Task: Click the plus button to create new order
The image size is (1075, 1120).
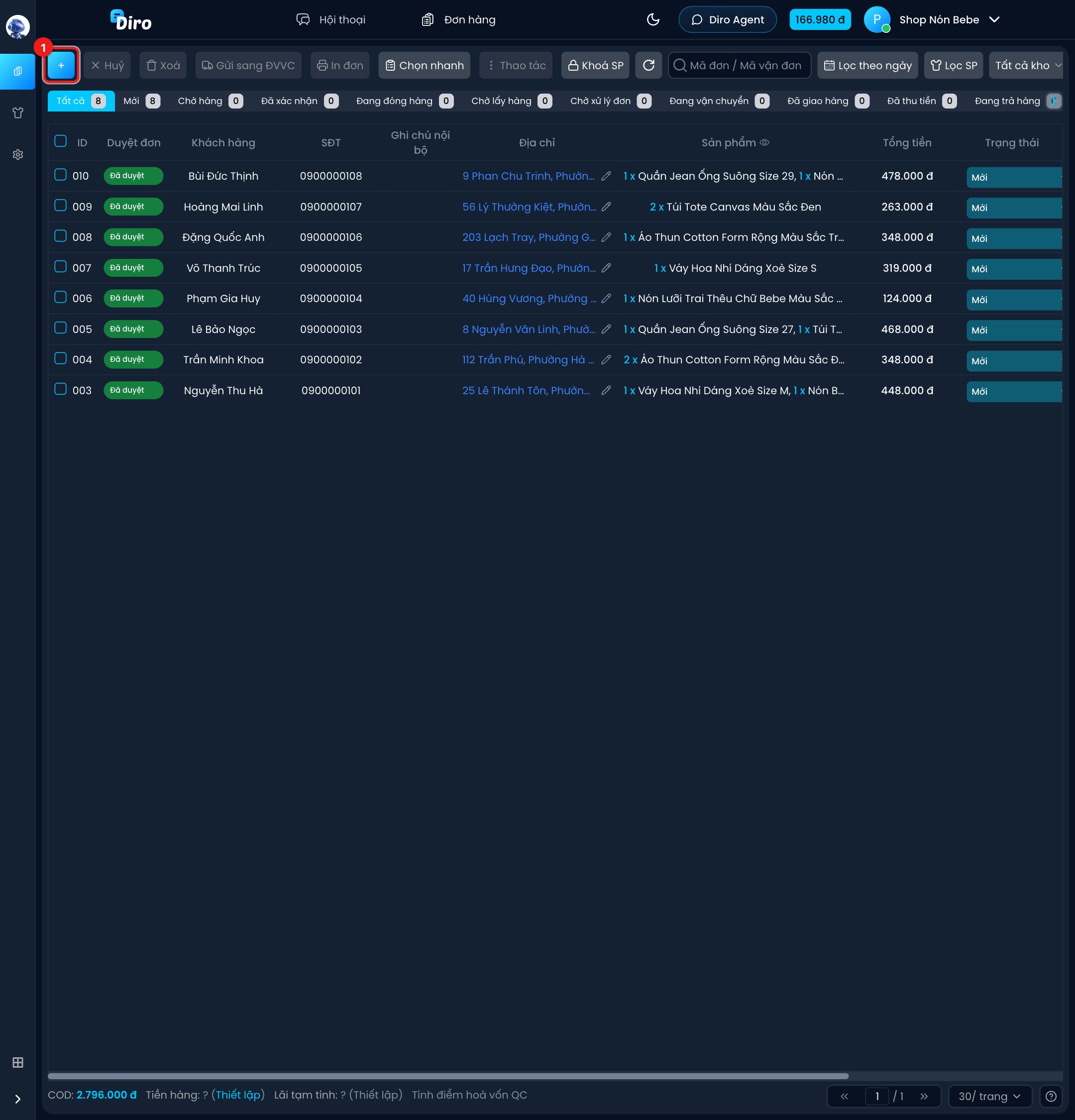Action: 61,65
